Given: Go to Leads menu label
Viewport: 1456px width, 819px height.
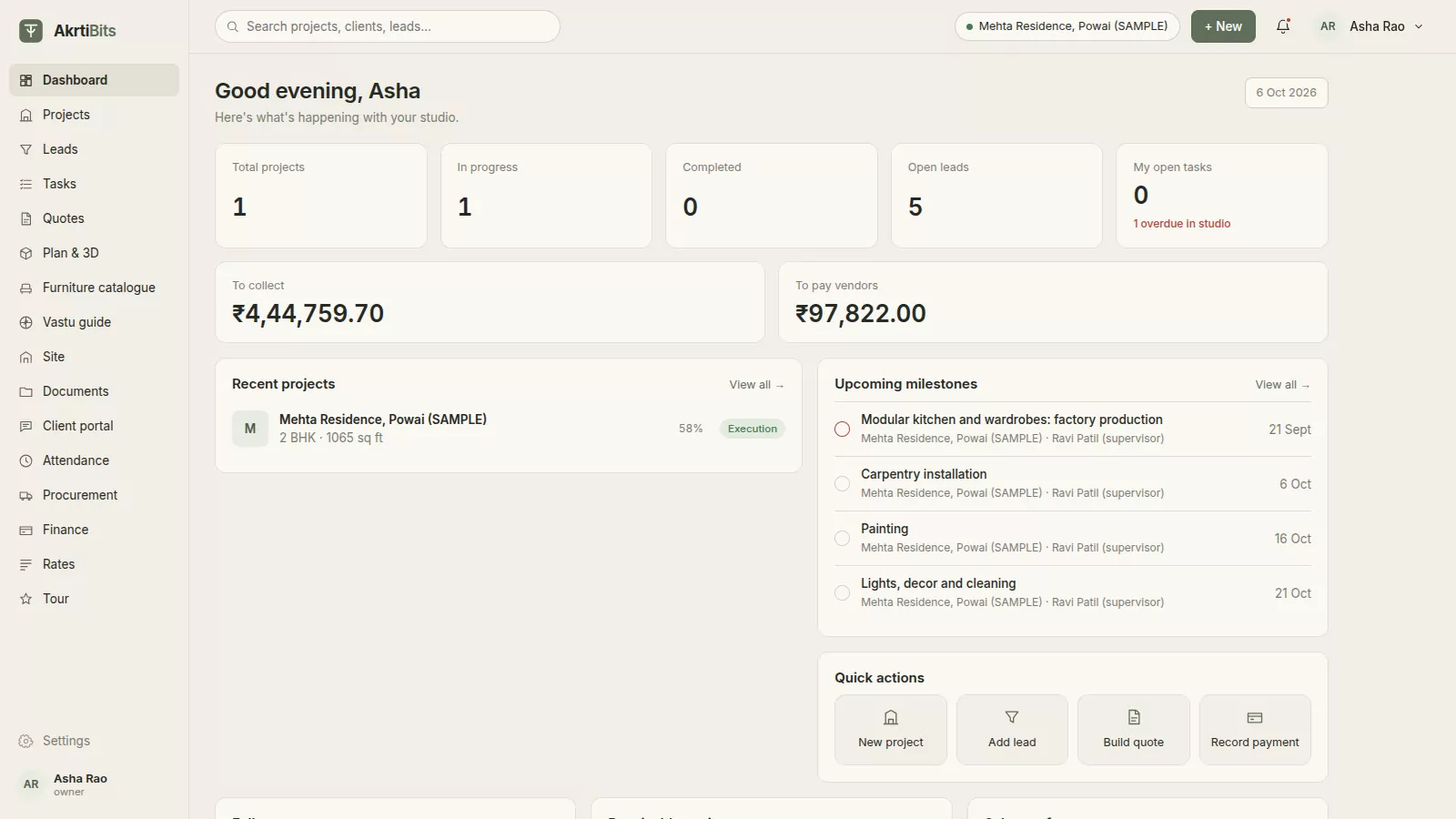Looking at the screenshot, I should 60,149.
